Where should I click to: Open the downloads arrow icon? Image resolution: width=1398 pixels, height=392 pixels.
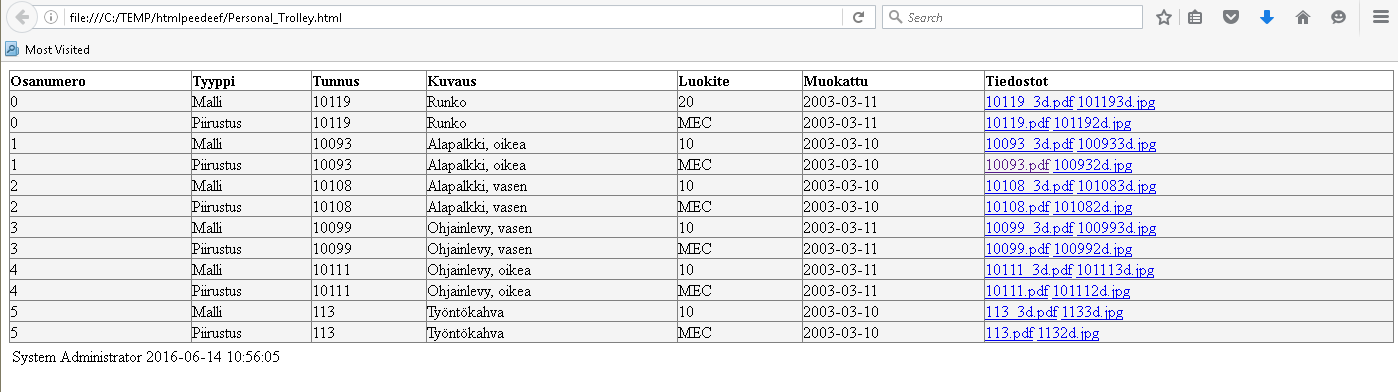click(1267, 17)
